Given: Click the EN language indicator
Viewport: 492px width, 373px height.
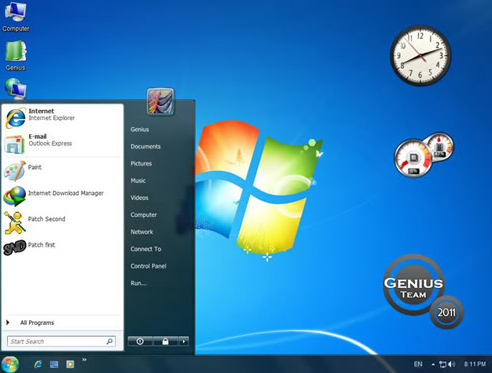Looking at the screenshot, I should (x=418, y=364).
